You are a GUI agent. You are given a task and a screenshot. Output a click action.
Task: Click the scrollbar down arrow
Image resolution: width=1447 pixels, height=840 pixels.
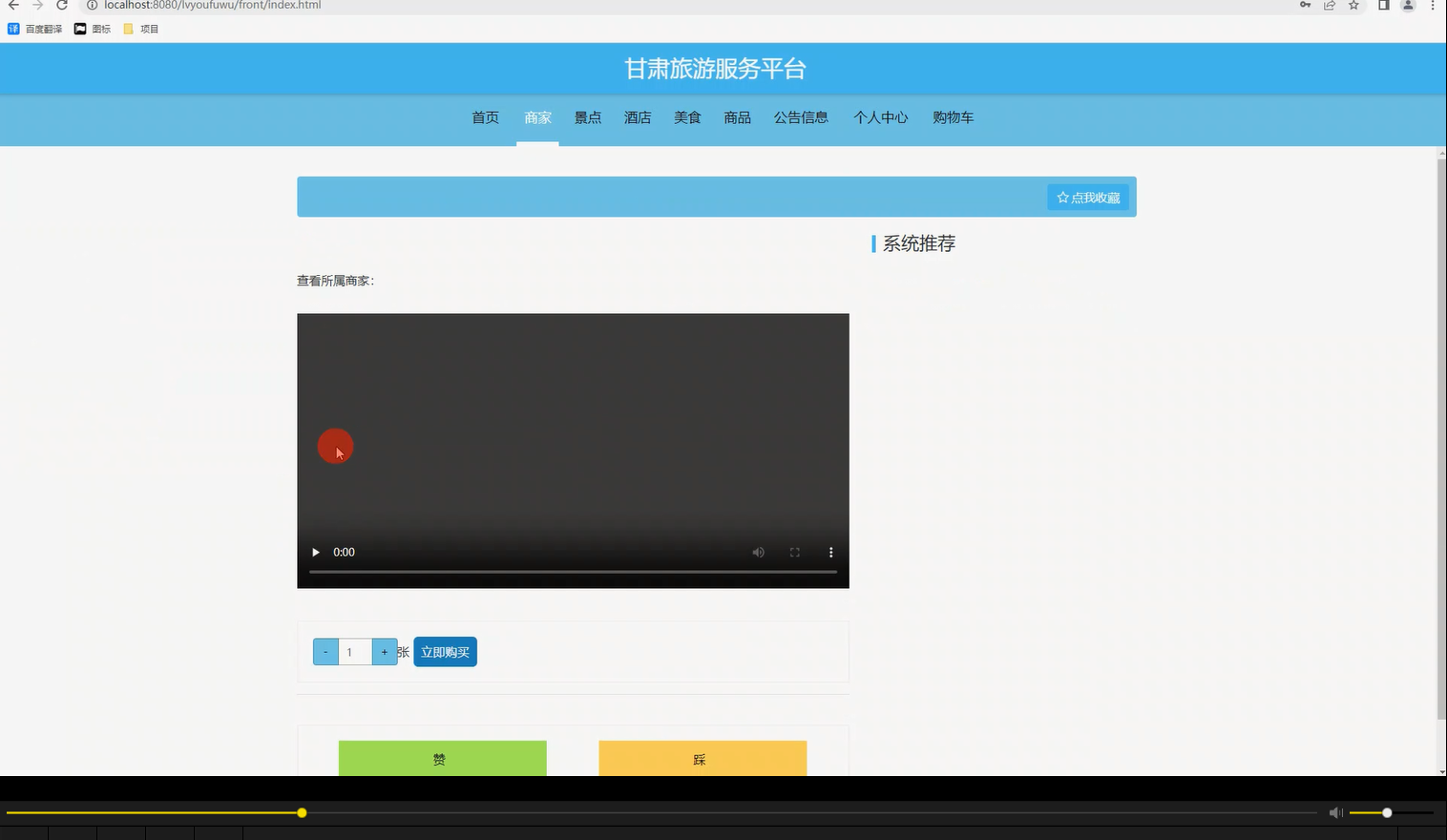pyautogui.click(x=1441, y=771)
